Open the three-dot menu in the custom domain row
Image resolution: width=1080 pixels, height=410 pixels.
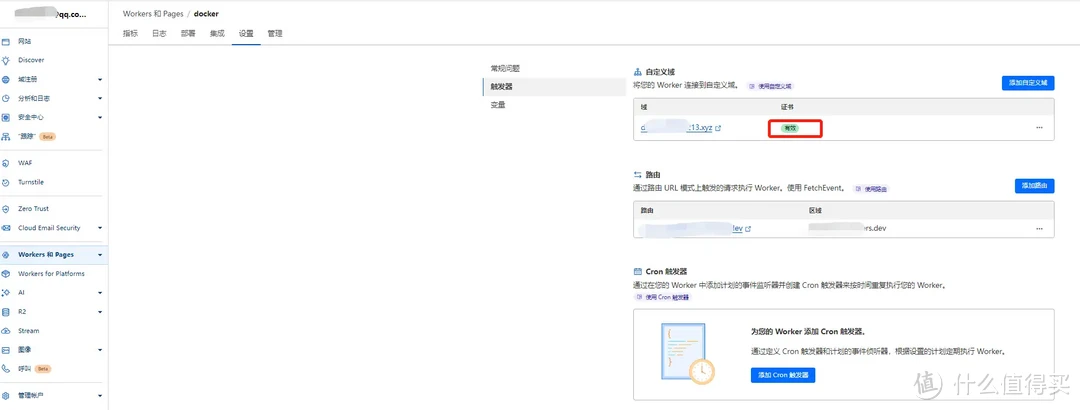pos(1039,127)
